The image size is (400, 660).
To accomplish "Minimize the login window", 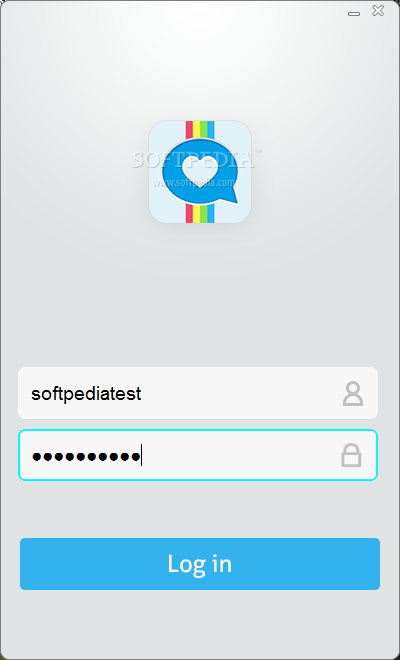I will tap(354, 14).
